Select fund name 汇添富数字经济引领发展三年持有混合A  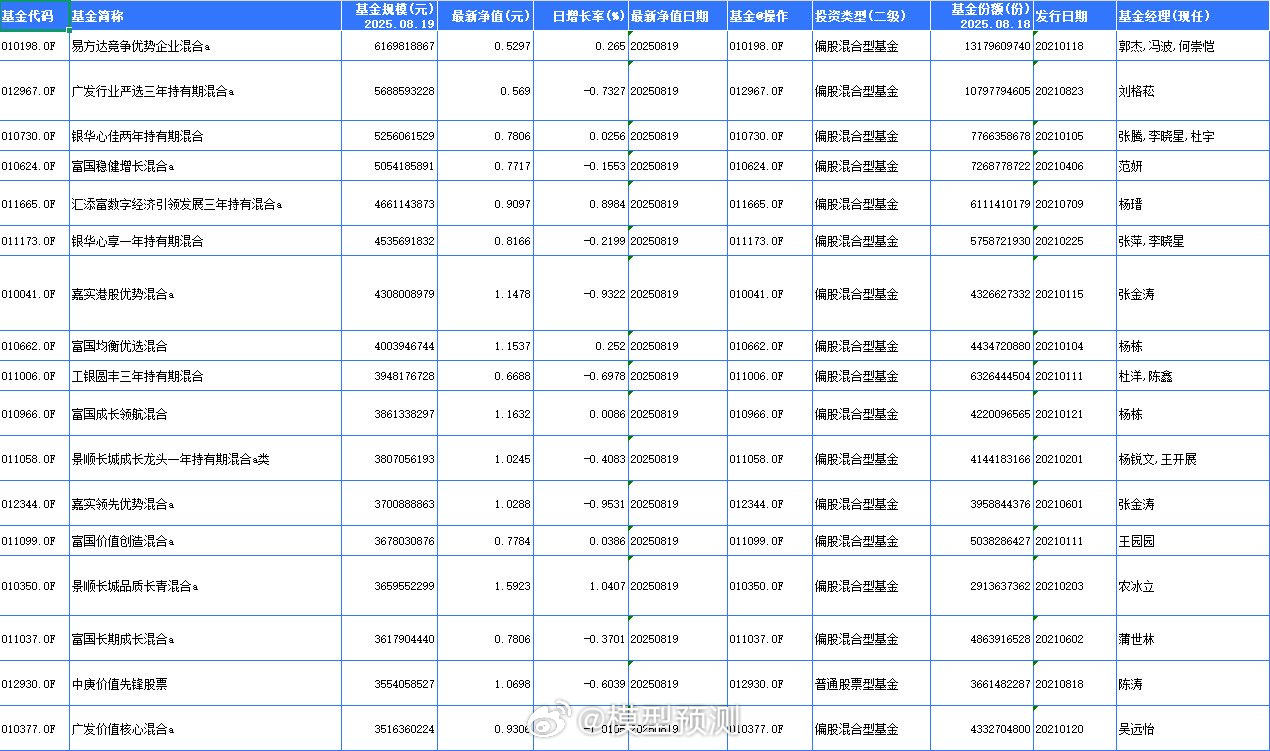(x=206, y=204)
